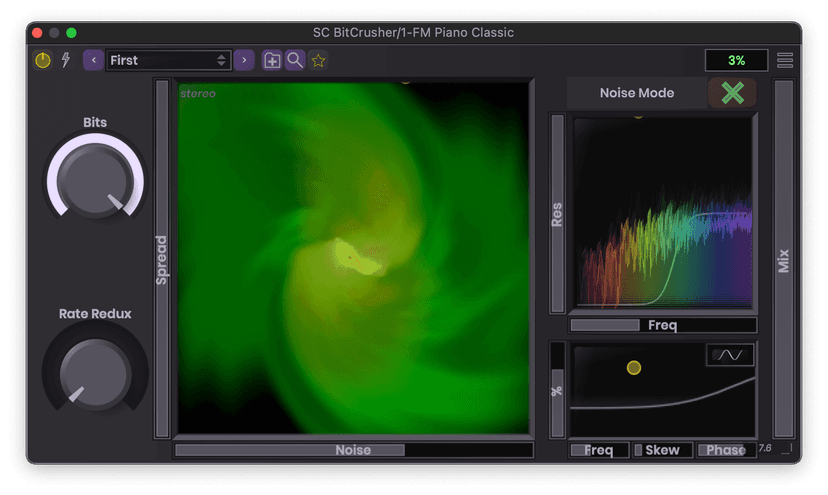Click the vertical Spread slider
The image size is (828, 495).
pos(161,260)
